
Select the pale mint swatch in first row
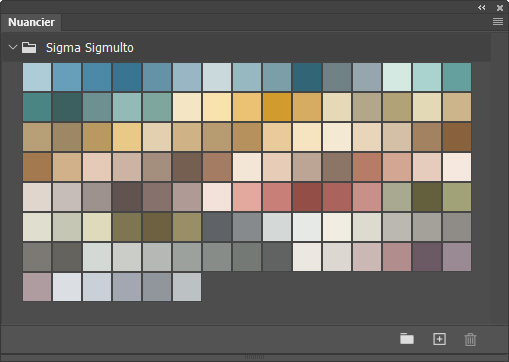[397, 77]
